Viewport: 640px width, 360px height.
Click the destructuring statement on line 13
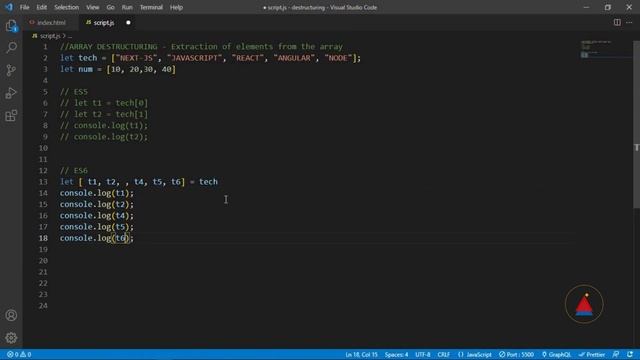(139, 182)
